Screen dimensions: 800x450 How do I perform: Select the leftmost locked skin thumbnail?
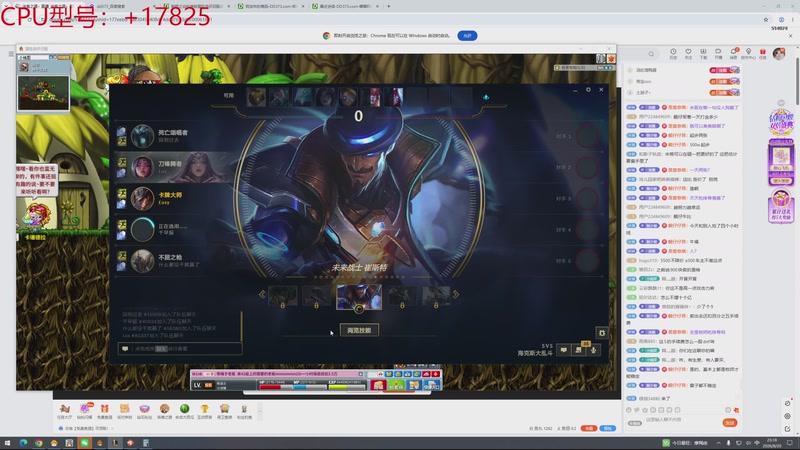click(283, 296)
